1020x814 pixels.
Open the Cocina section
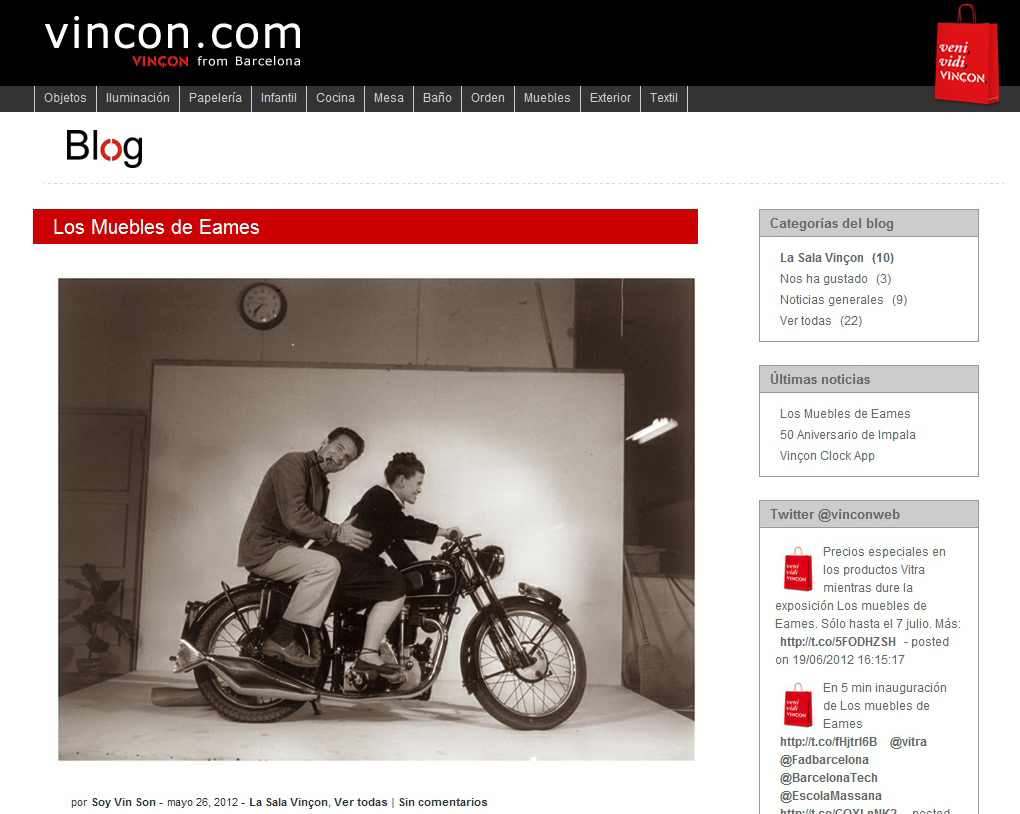point(335,98)
